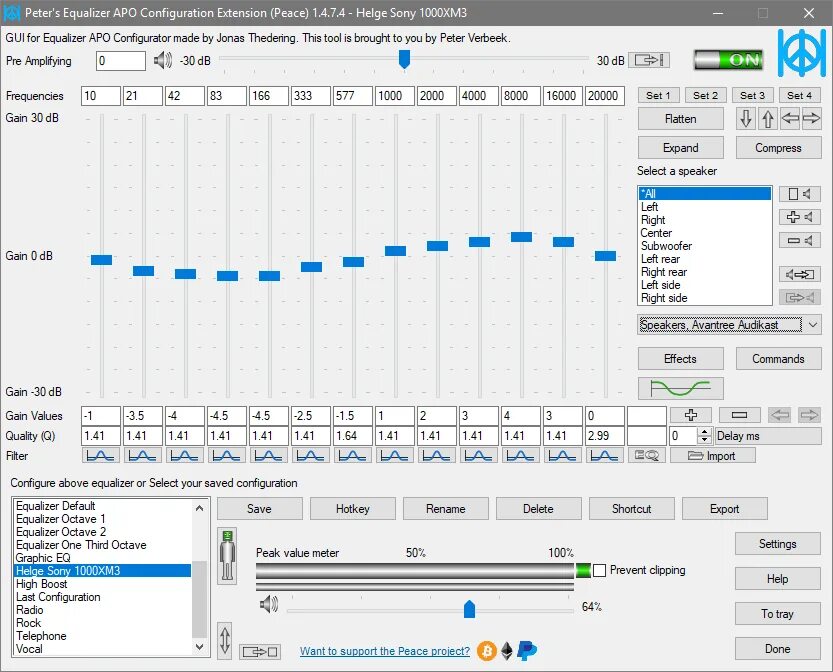The image size is (833, 672).
Task: Shift all gains up with up arrow
Action: click(768, 118)
